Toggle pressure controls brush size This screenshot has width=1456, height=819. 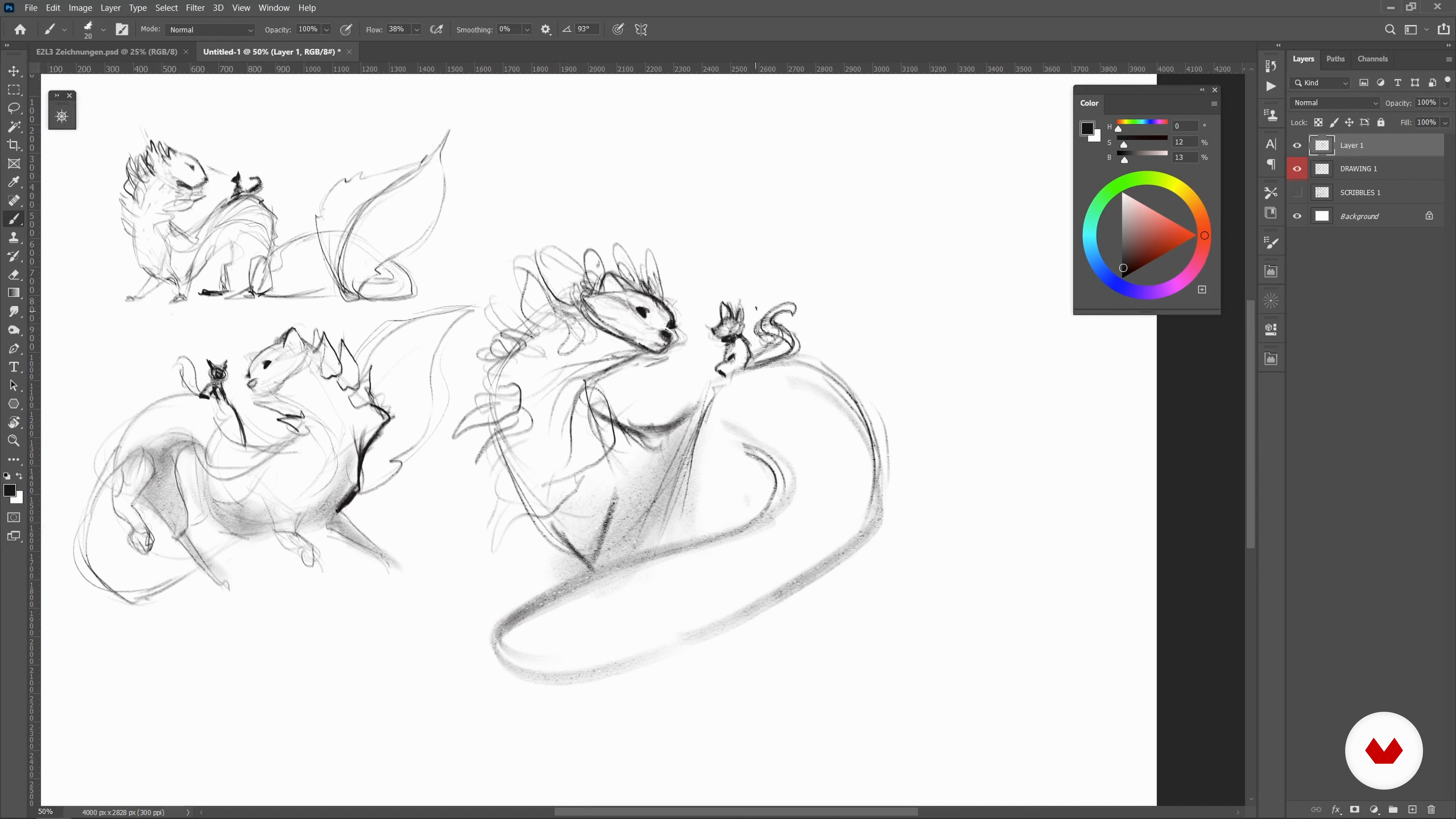point(618,30)
